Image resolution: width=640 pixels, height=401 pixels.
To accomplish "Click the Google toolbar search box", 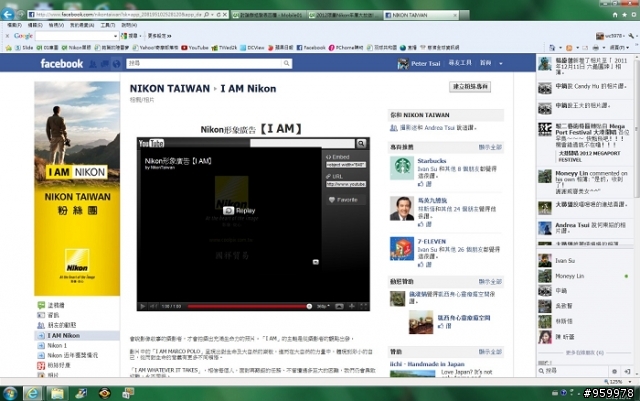I will 74,36.
